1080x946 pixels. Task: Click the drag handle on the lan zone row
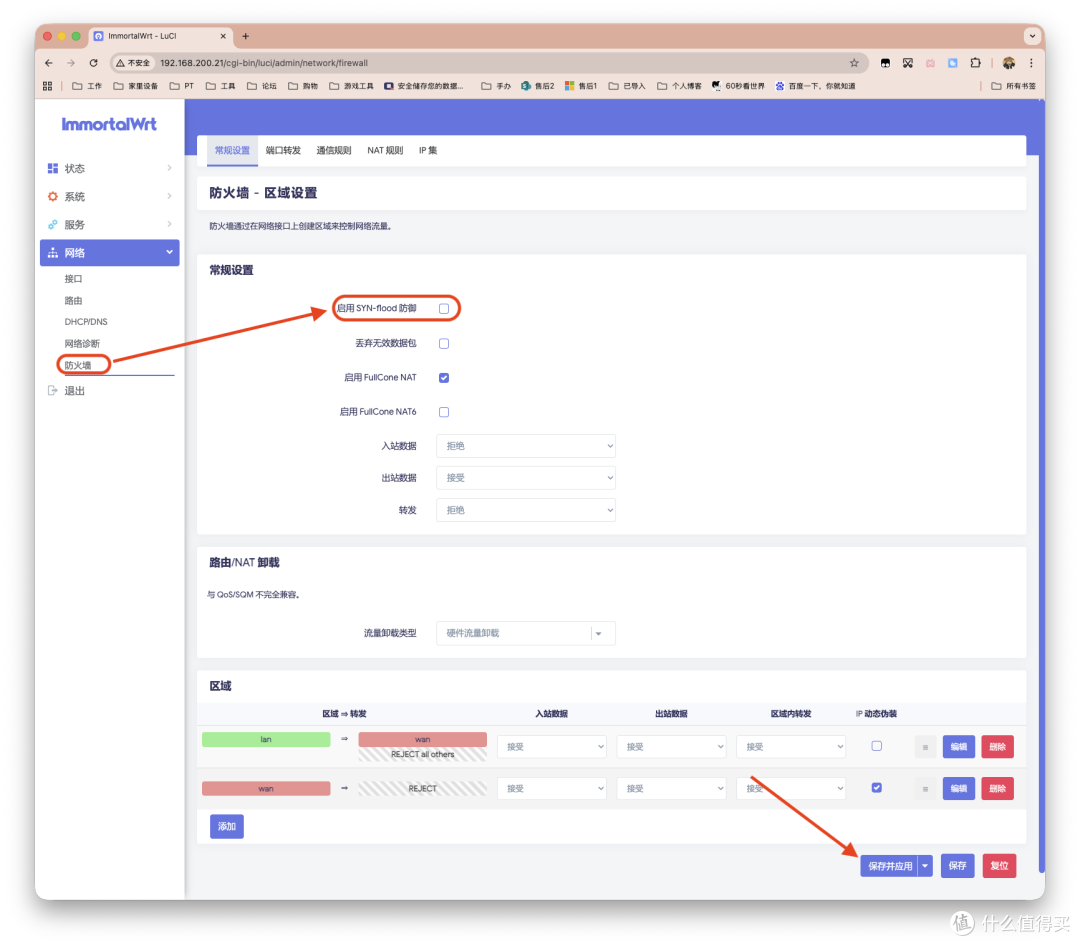925,747
